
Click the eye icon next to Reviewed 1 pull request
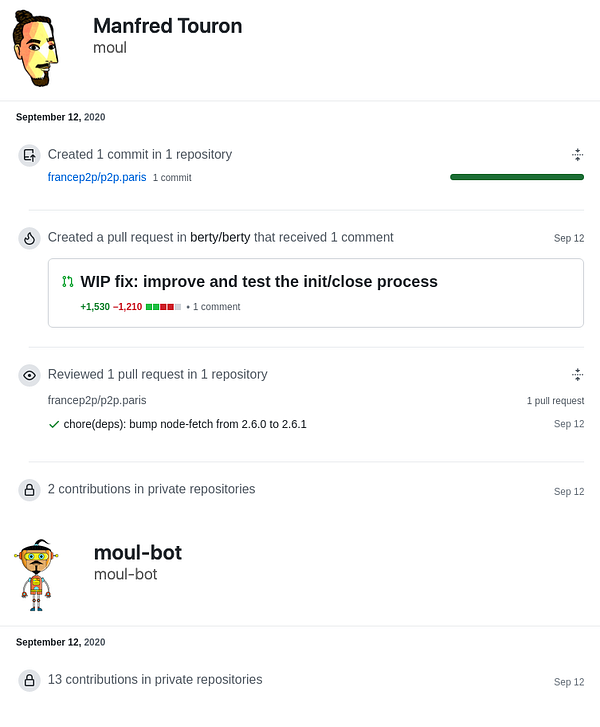(29, 375)
